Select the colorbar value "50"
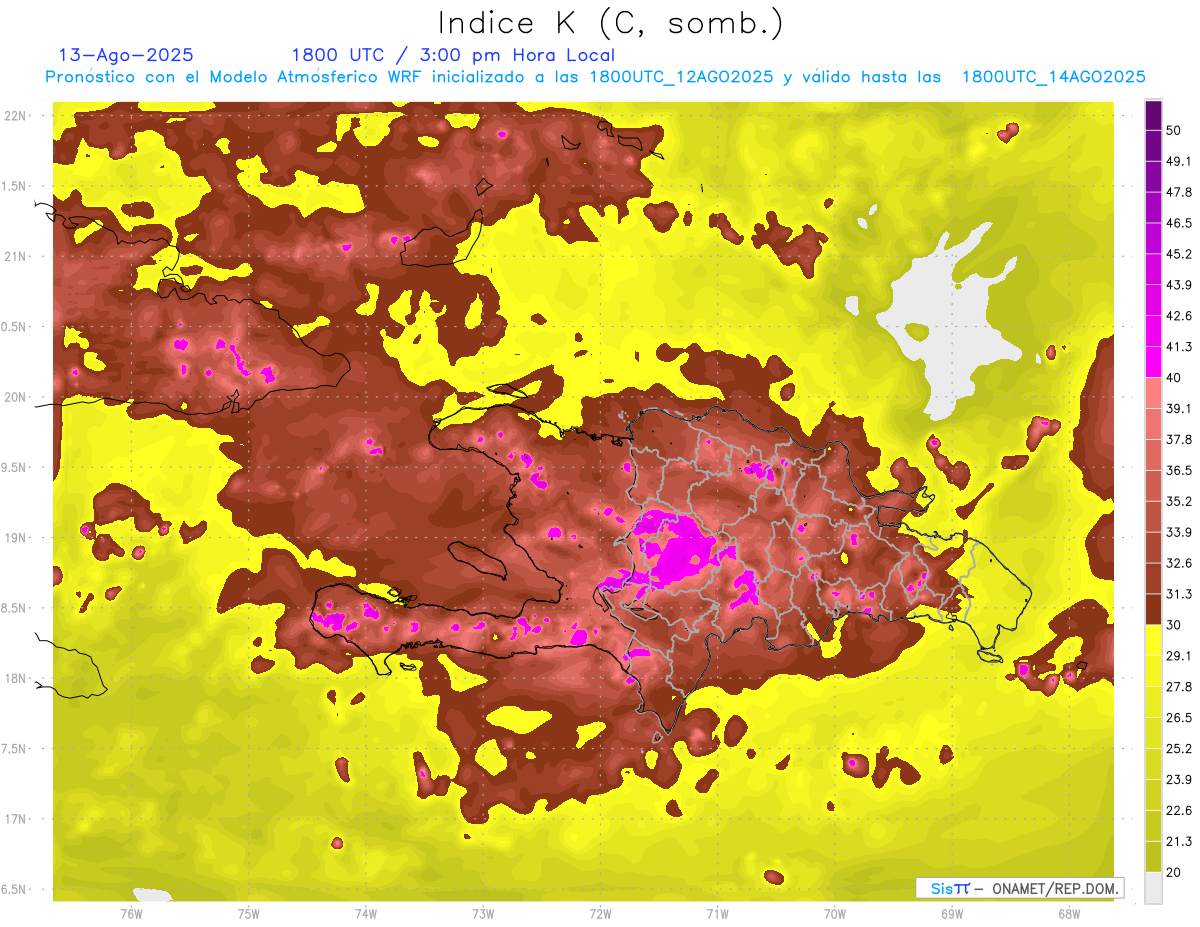This screenshot has width=1200, height=927. 1174,131
